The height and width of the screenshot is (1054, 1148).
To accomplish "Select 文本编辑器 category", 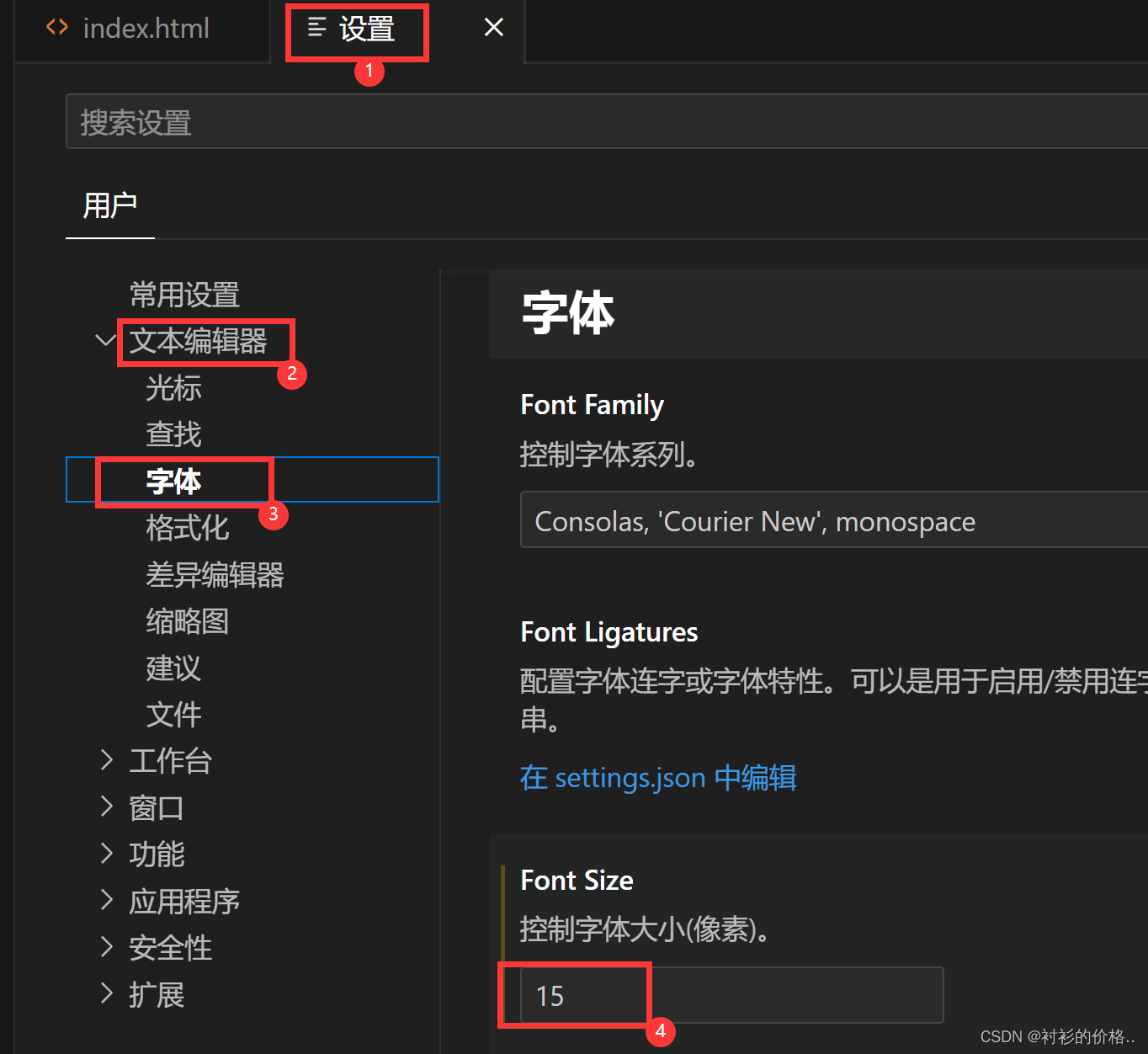I will coord(198,341).
